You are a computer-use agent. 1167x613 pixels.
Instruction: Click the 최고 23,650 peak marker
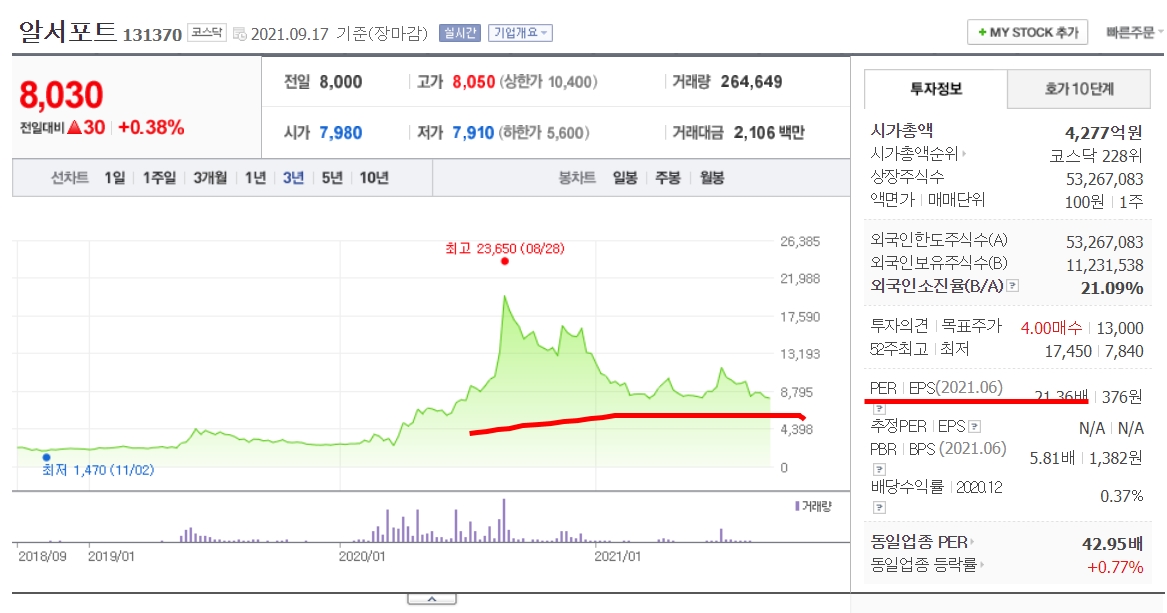505,261
